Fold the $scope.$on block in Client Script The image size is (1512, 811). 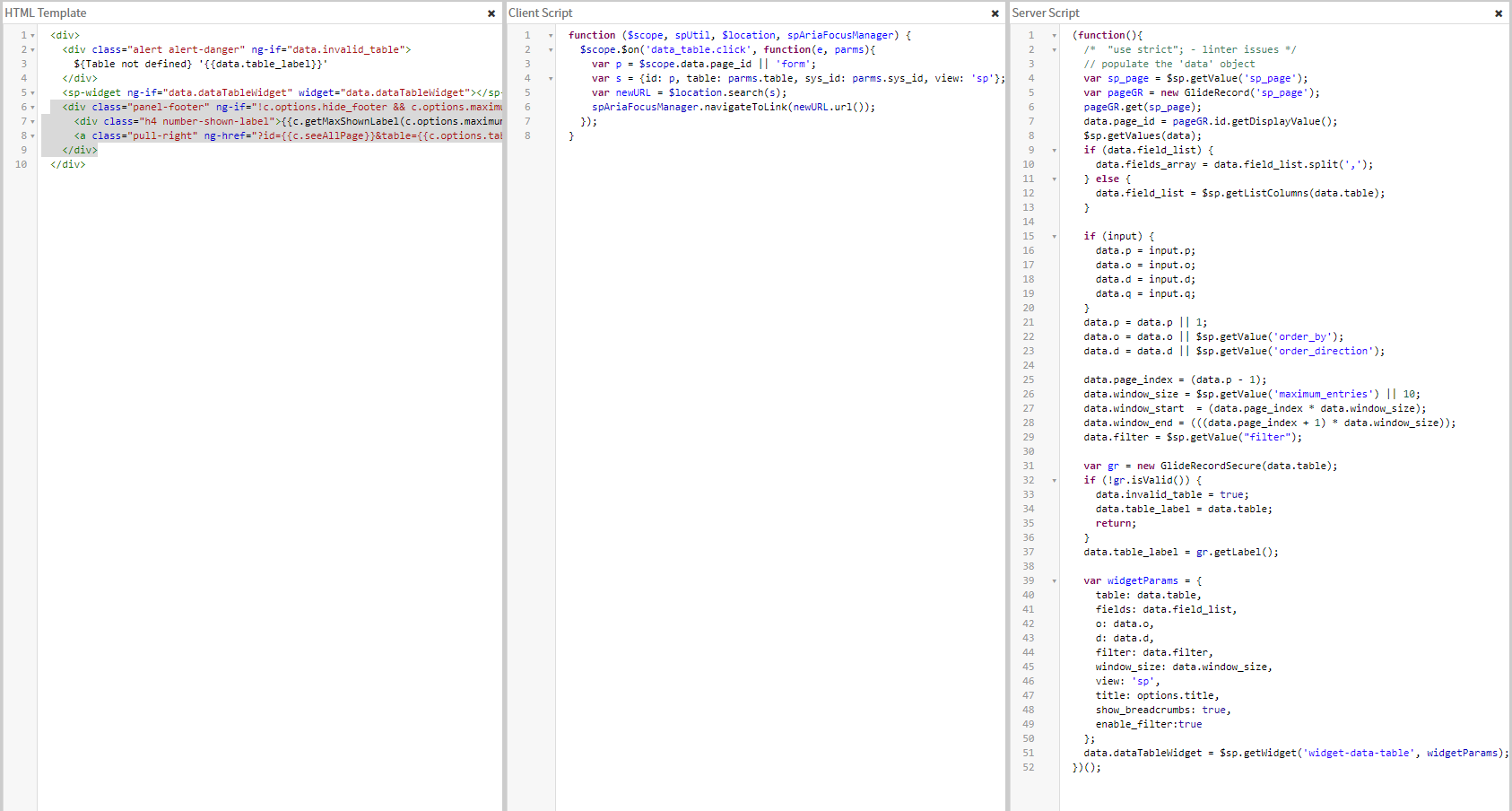[551, 50]
